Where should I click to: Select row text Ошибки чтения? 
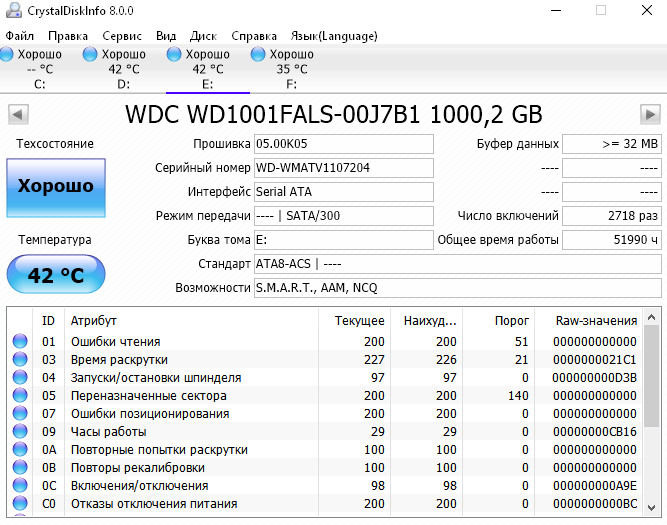click(116, 341)
